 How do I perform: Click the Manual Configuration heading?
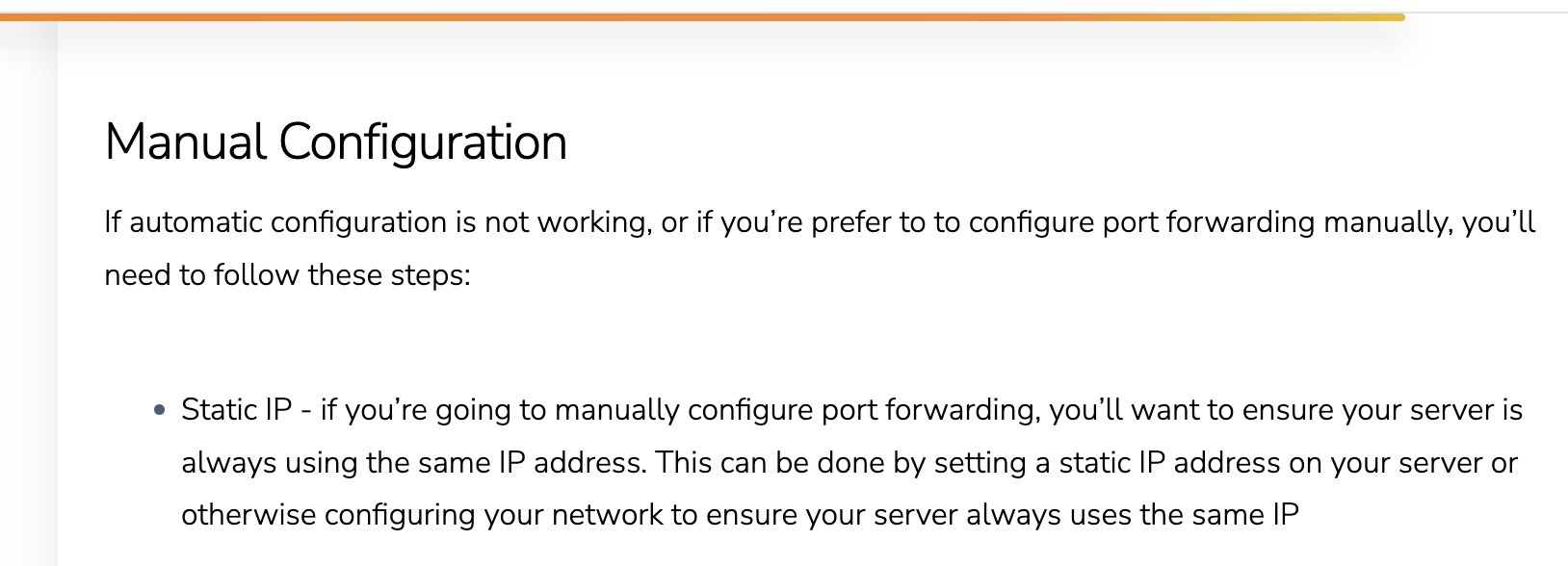click(335, 142)
